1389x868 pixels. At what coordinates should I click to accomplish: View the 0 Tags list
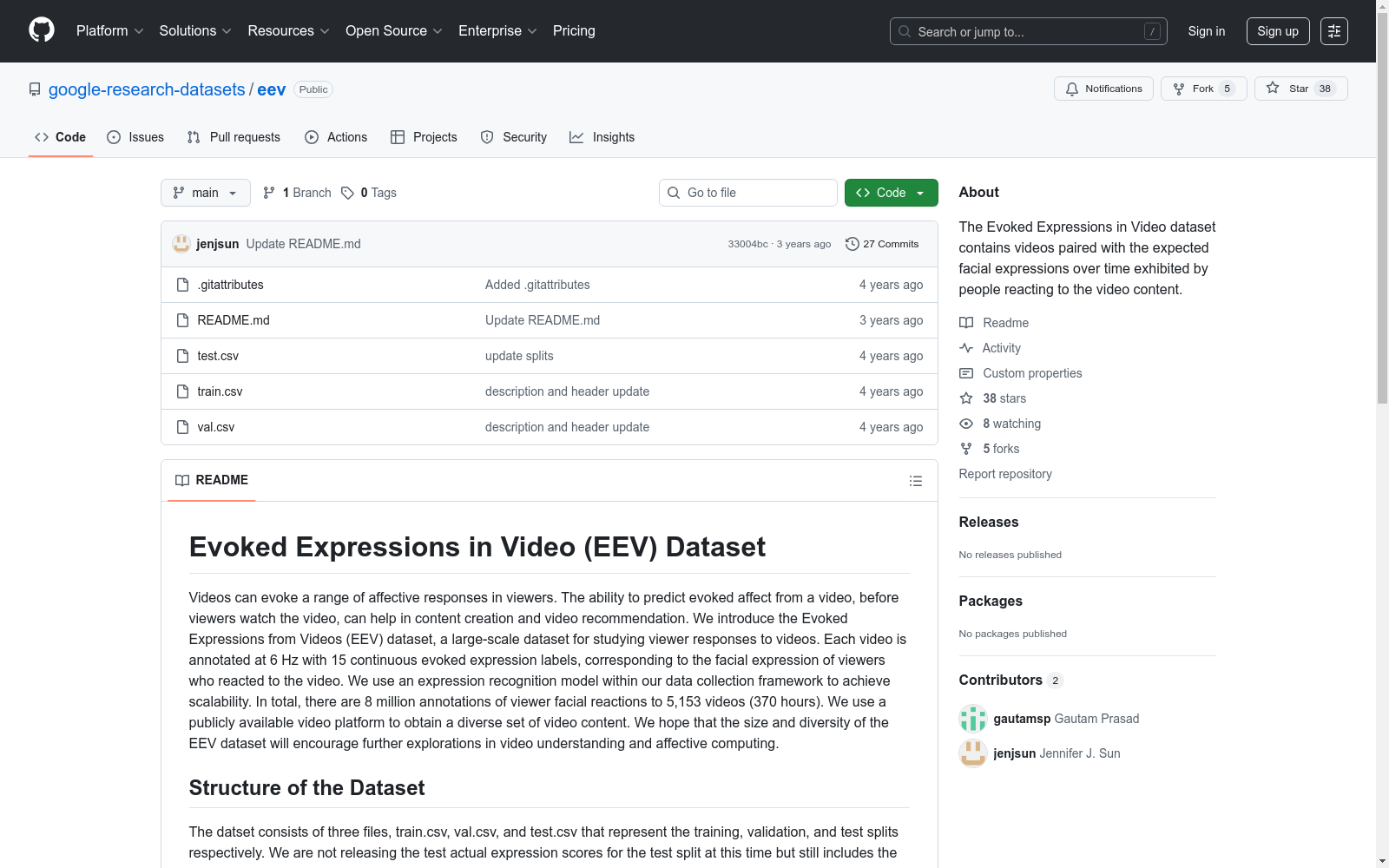click(369, 193)
